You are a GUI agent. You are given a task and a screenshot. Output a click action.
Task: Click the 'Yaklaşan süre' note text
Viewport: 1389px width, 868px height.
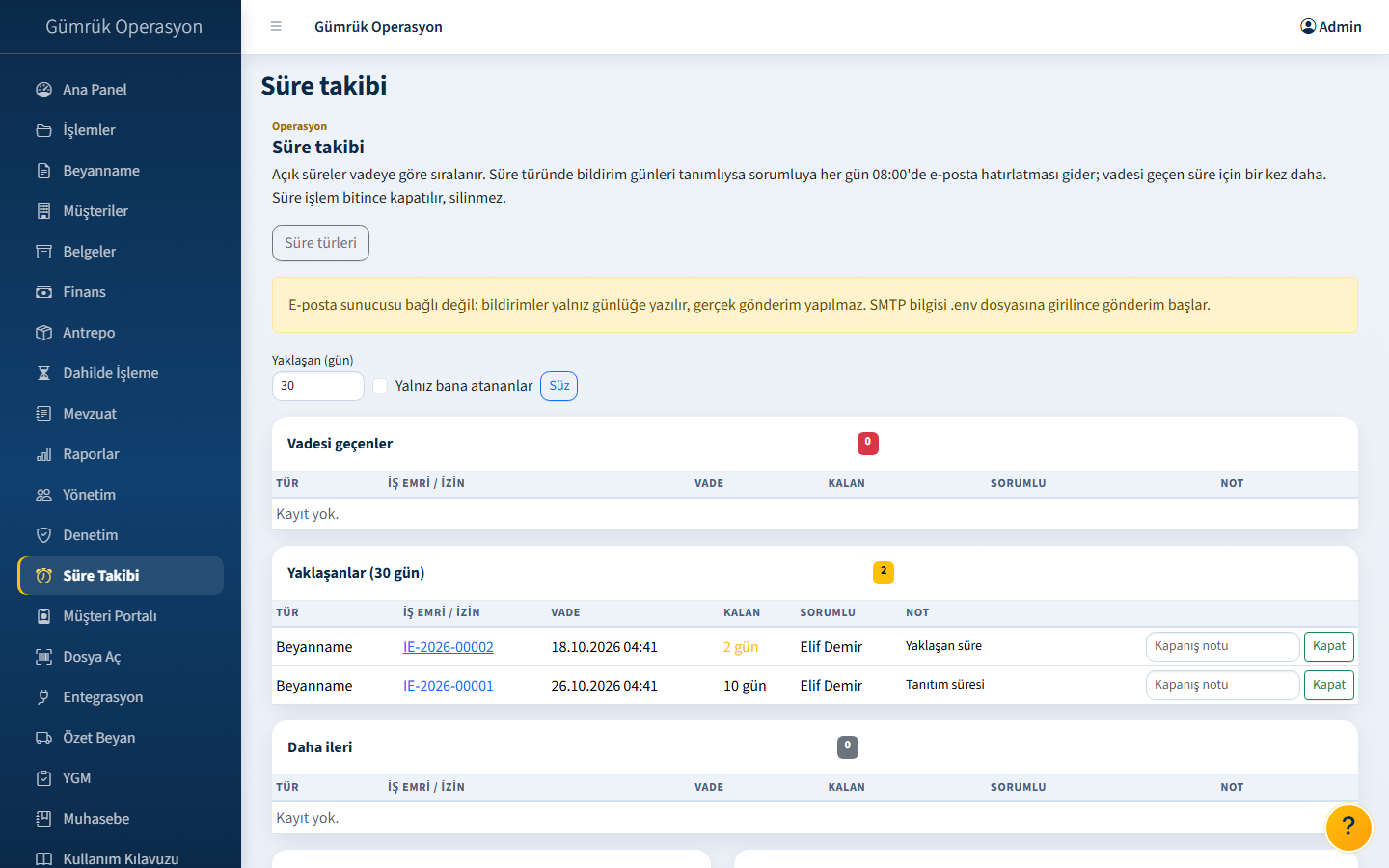click(944, 646)
